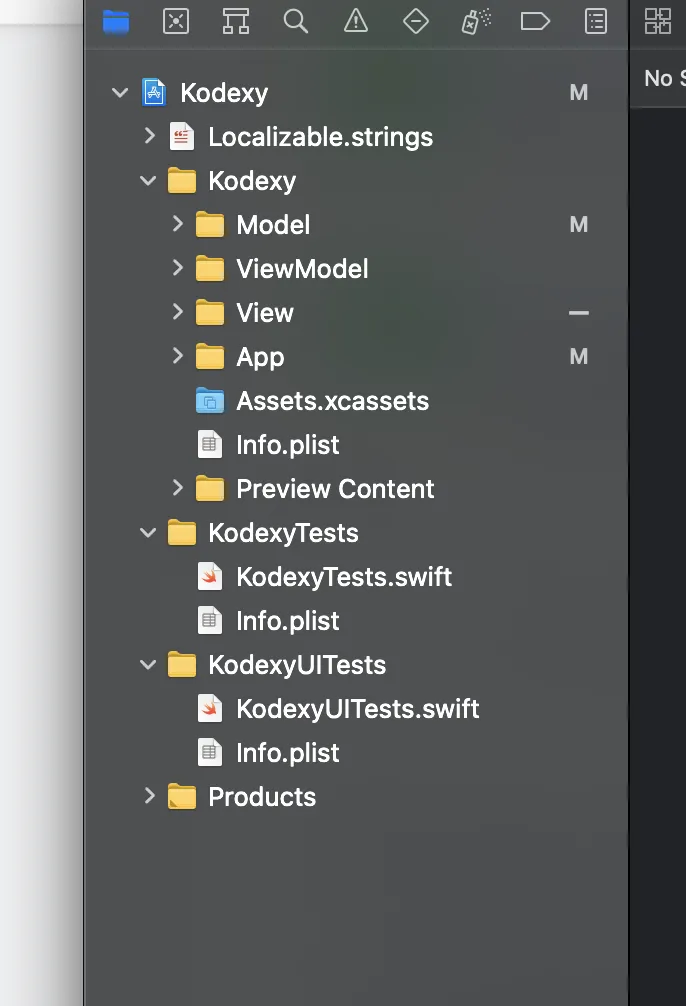
Task: Open the KodexyTests.swift file
Action: [x=344, y=577]
